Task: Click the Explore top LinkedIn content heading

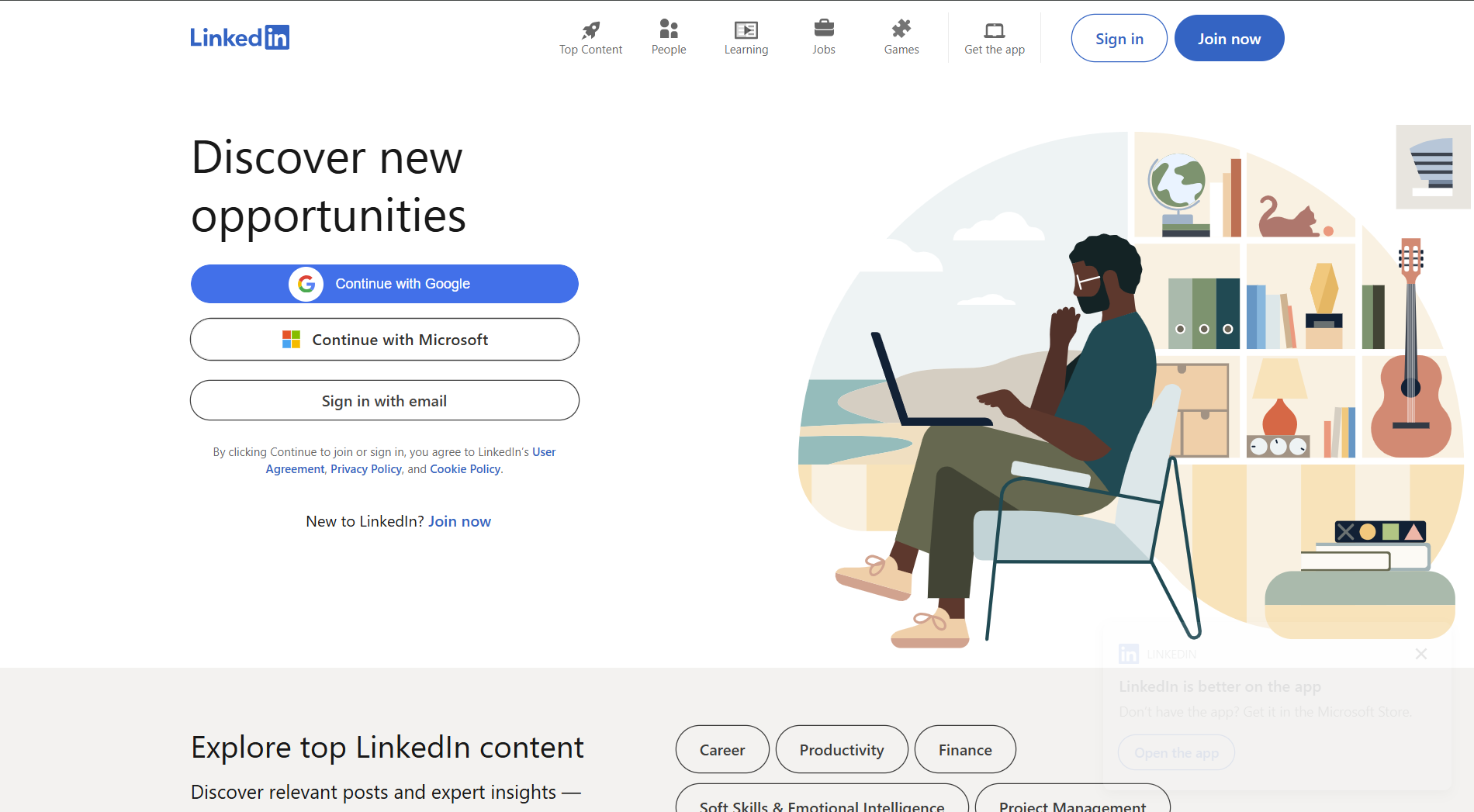Action: click(x=387, y=748)
